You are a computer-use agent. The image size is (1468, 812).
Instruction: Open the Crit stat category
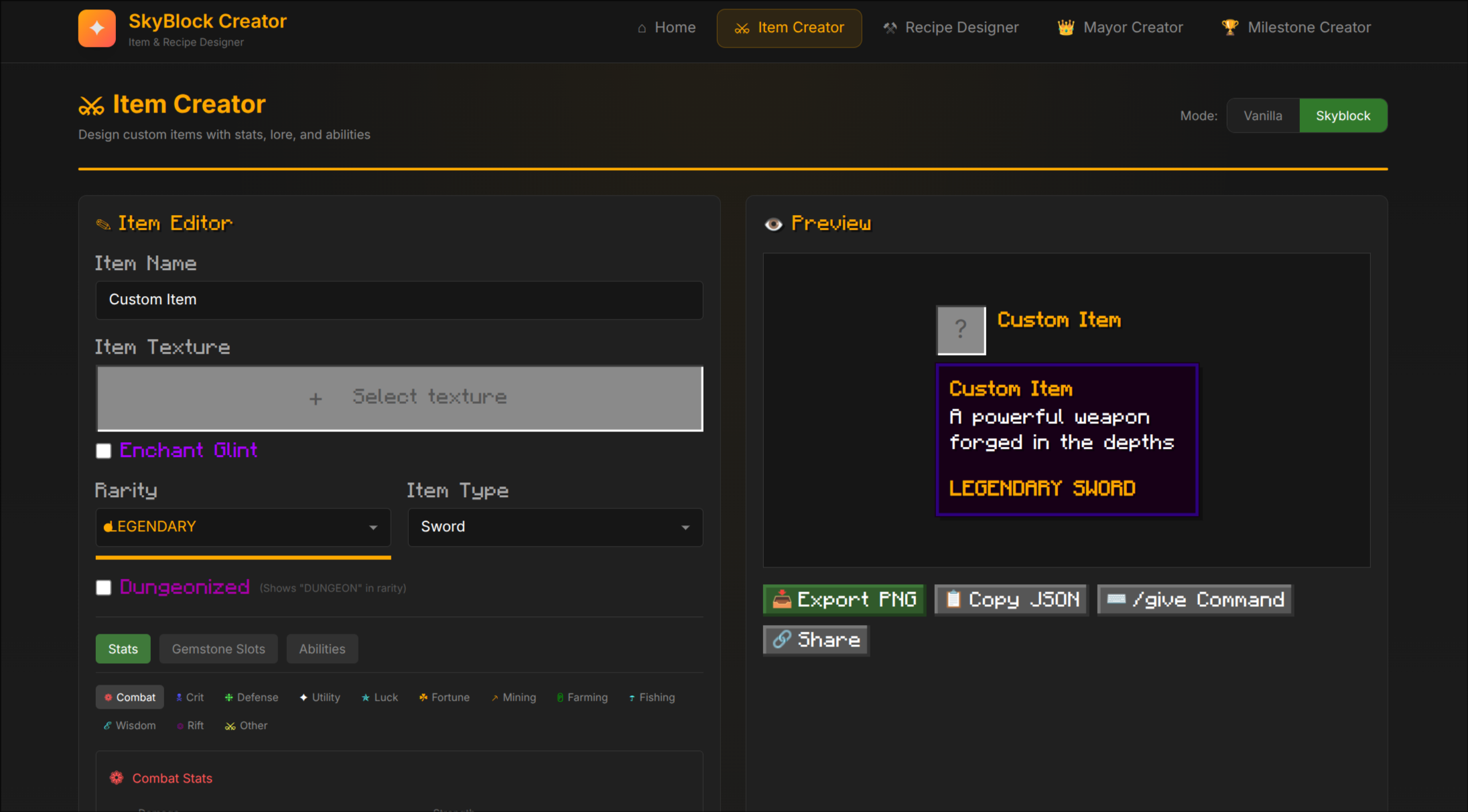[x=190, y=697]
